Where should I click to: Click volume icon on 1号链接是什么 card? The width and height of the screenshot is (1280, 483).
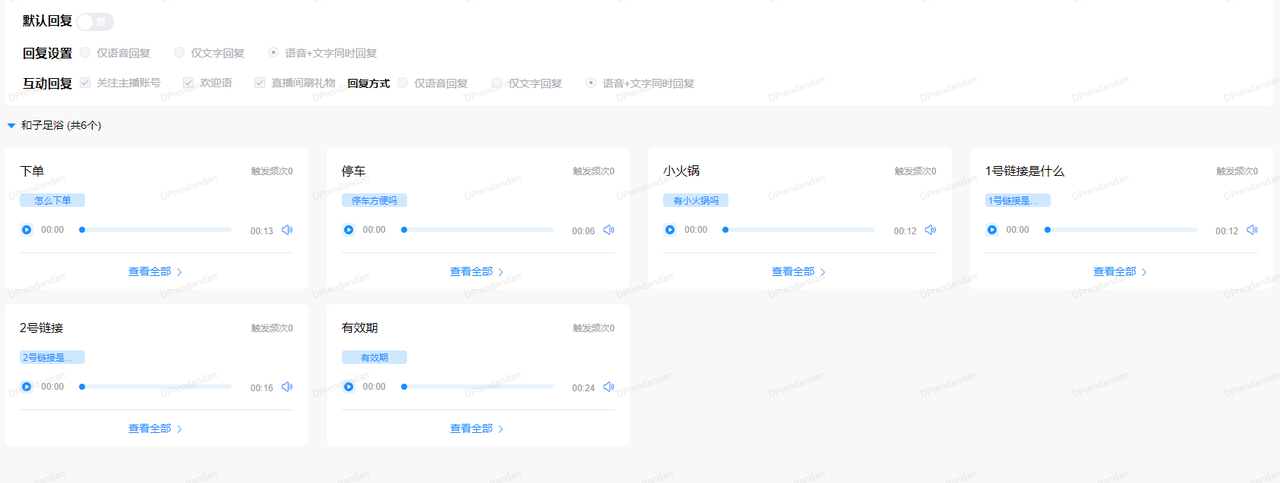coord(1252,230)
